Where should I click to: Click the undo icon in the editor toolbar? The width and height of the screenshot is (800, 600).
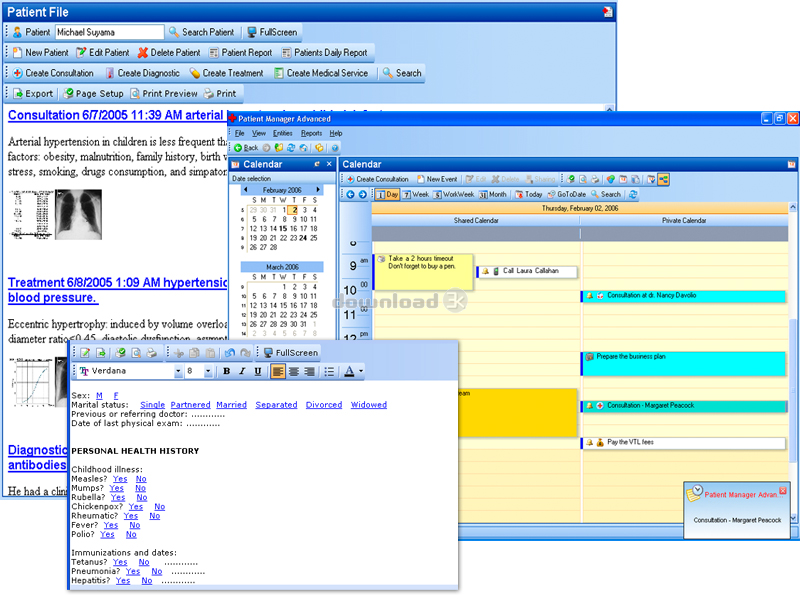pos(230,353)
